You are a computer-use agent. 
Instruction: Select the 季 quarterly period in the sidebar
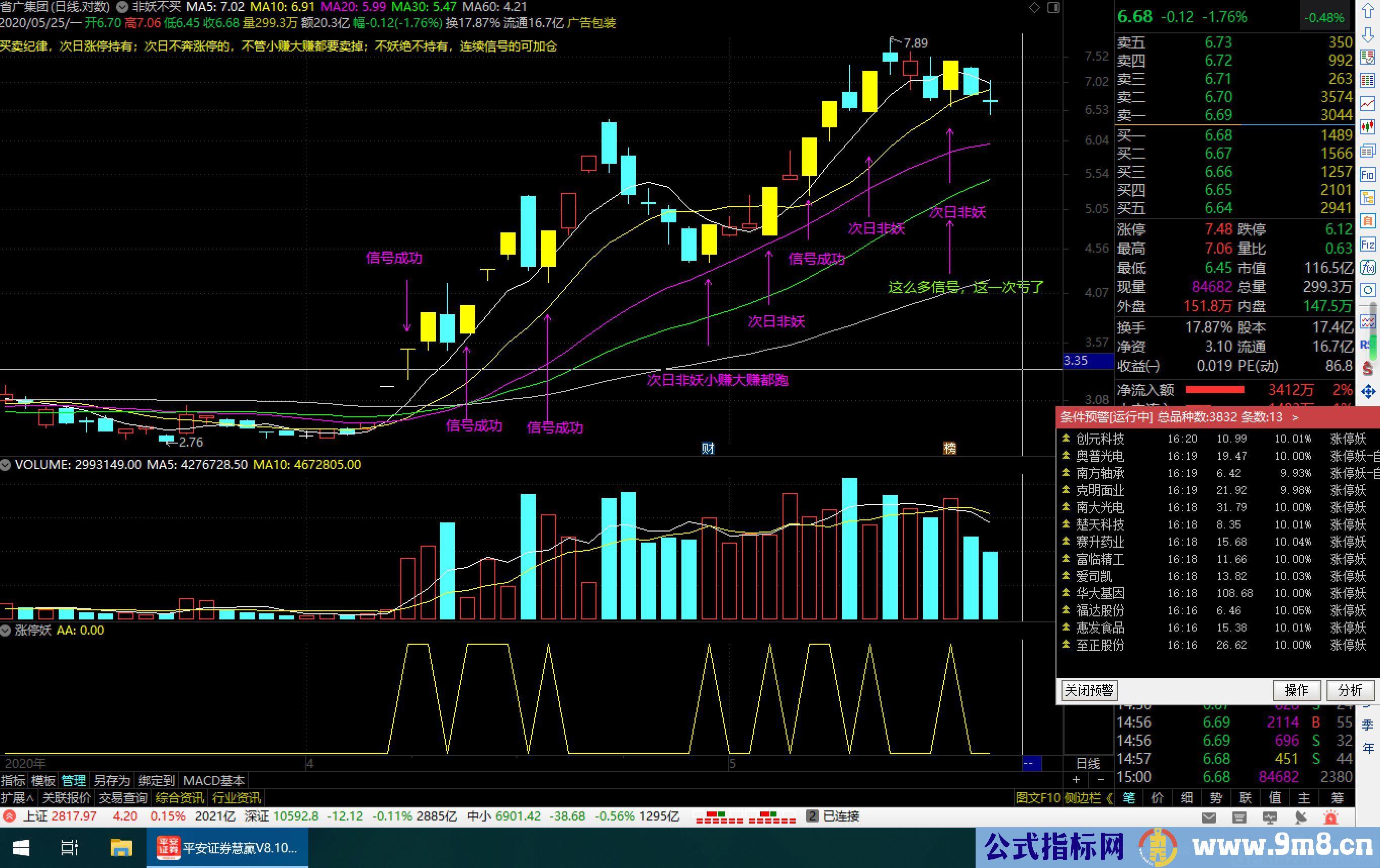pyautogui.click(x=1368, y=726)
